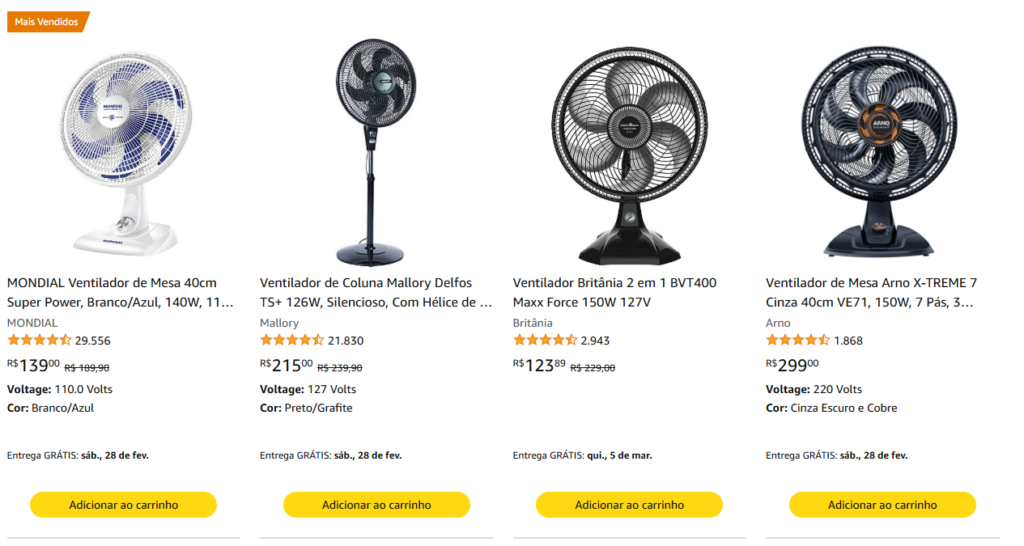This screenshot has width=1024, height=546.
Task: Add the Mallory Delfos fan to cart
Action: coord(376,505)
